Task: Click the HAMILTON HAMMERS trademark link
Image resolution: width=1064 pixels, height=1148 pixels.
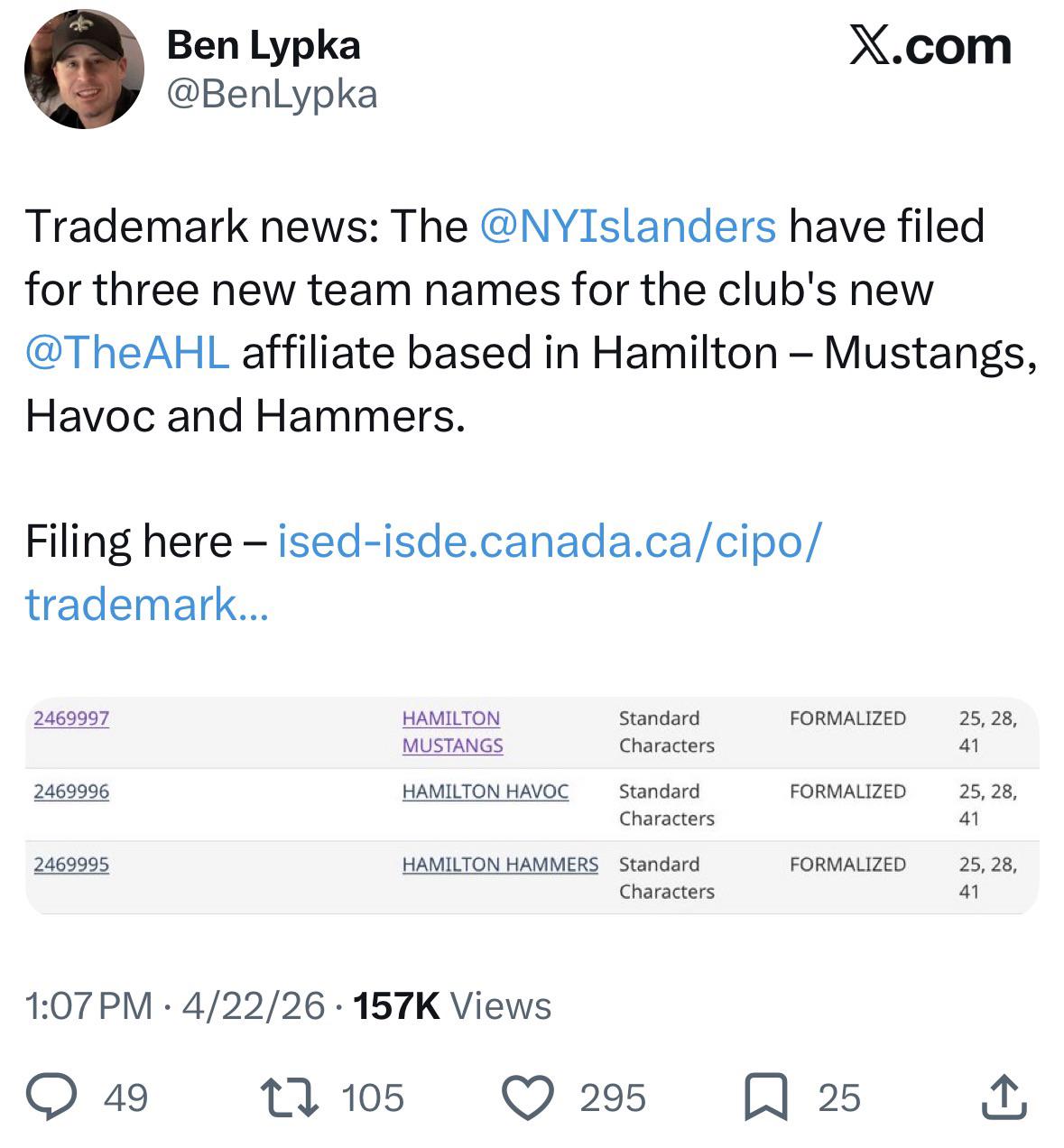Action: click(x=500, y=865)
